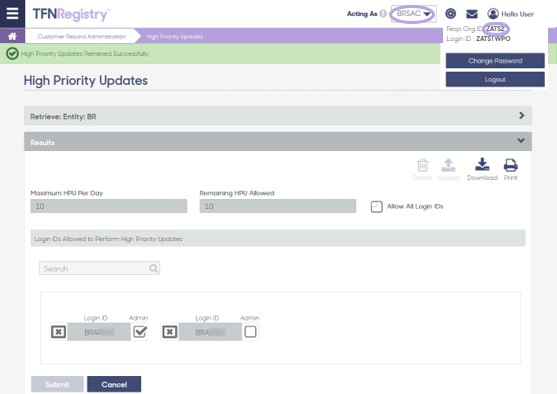Click 'High Priority Updates Retrieved Successfully' message
Image resolution: width=557 pixels, height=394 pixels.
[x=85, y=54]
